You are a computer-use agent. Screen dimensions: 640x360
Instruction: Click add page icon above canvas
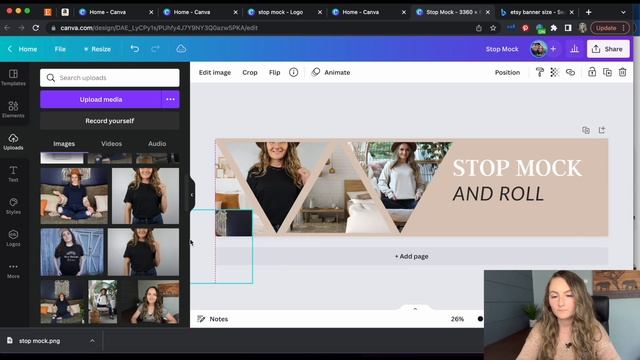(602, 130)
